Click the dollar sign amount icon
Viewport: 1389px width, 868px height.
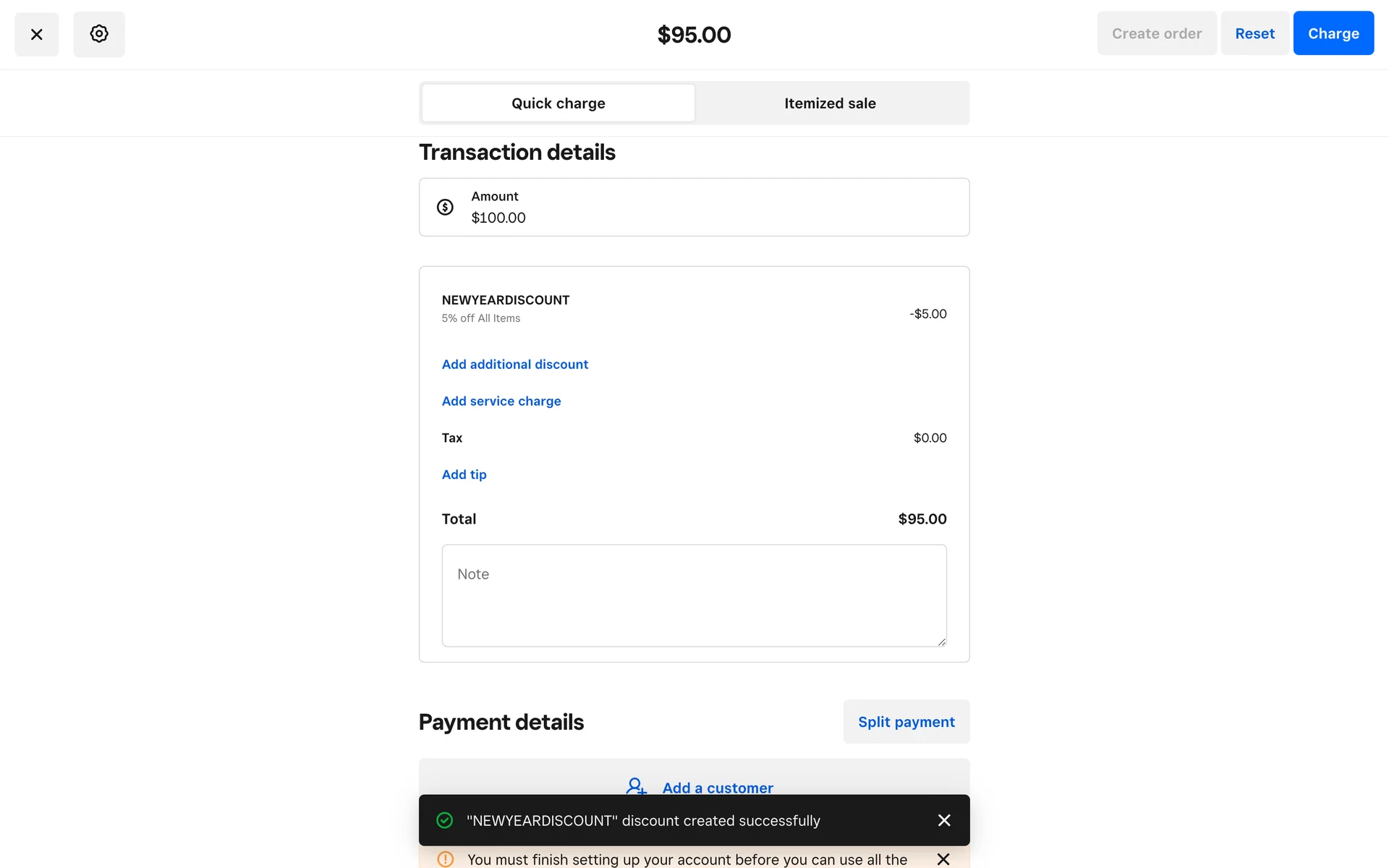445,207
